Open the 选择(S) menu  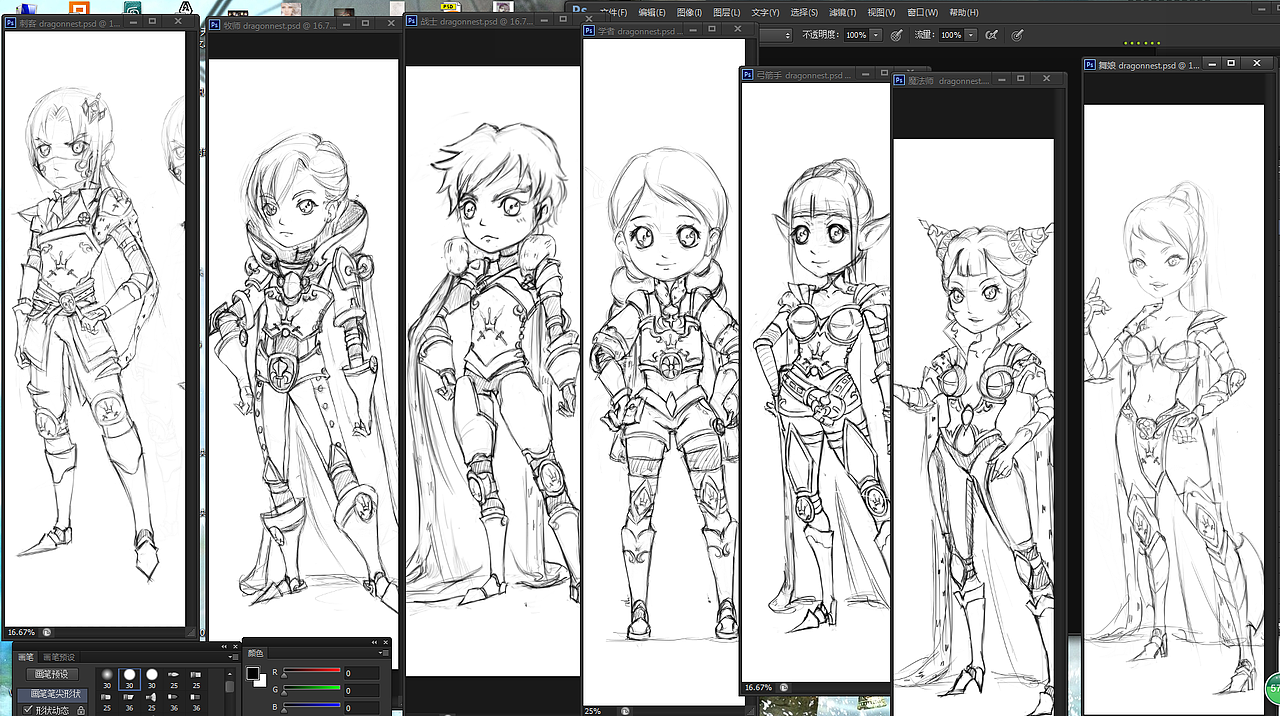point(804,12)
